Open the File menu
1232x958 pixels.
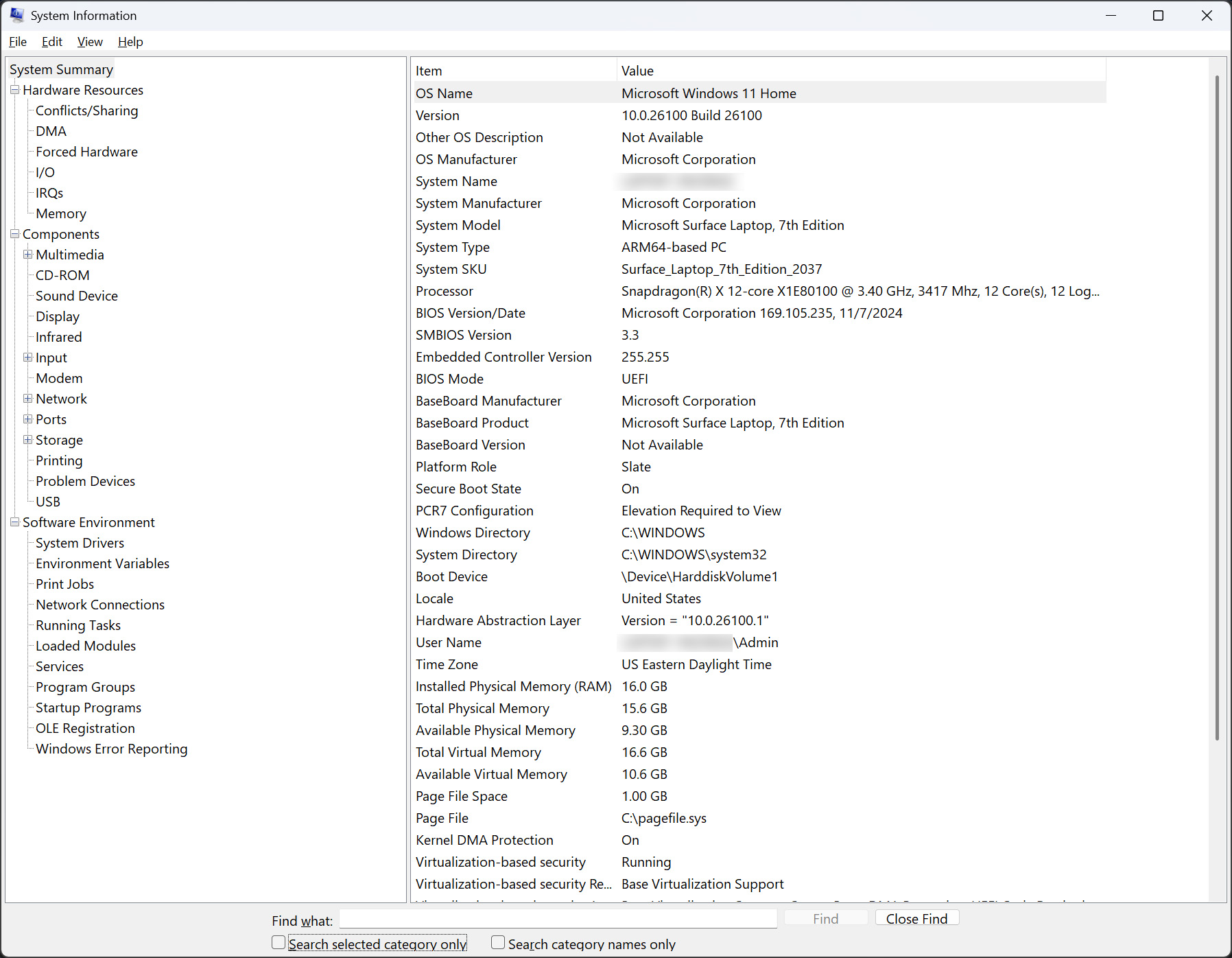coord(18,42)
